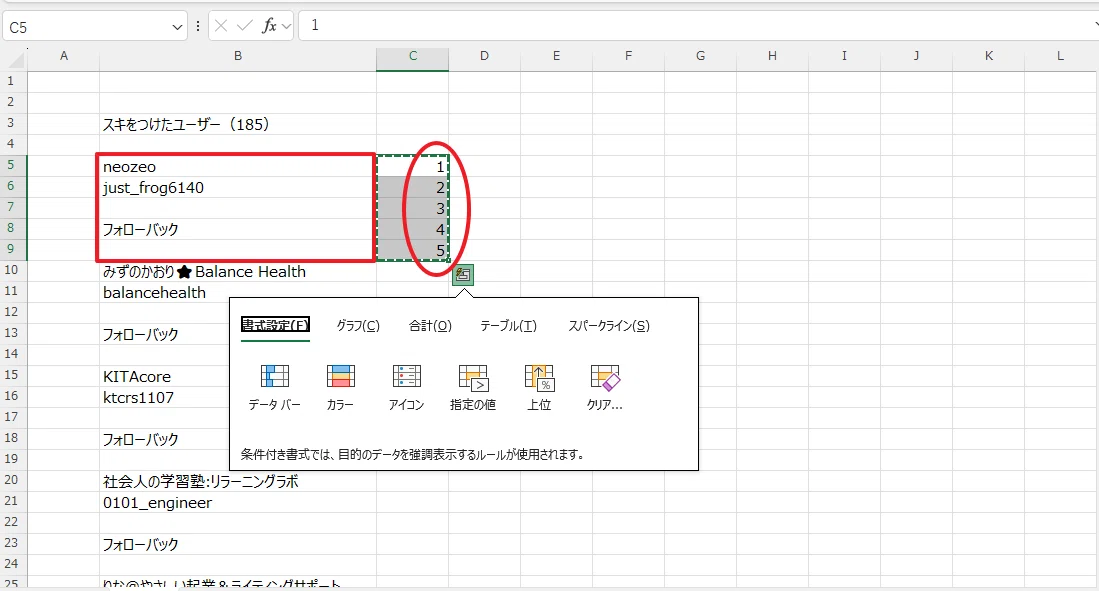Viewport: 1099px width, 591px height.
Task: Confirm entry with checkmark icon
Action: (x=245, y=26)
